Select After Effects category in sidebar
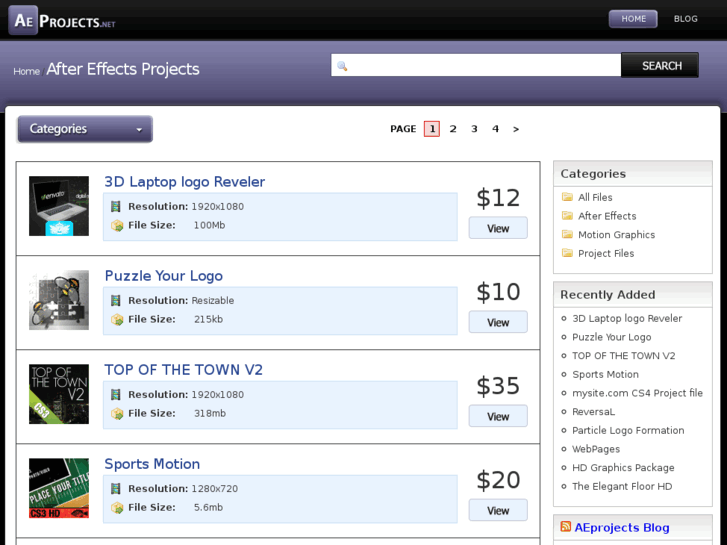The height and width of the screenshot is (545, 727). tap(607, 216)
